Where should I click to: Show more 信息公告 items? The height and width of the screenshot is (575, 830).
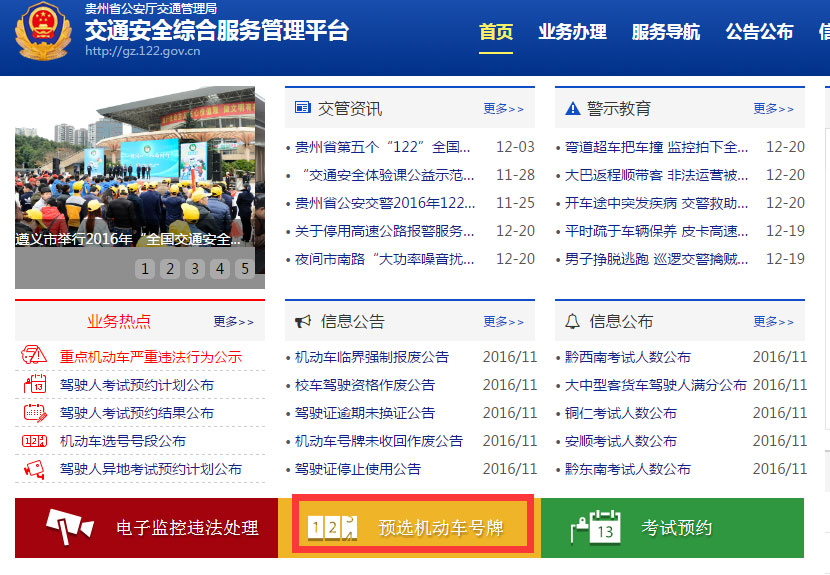point(503,321)
